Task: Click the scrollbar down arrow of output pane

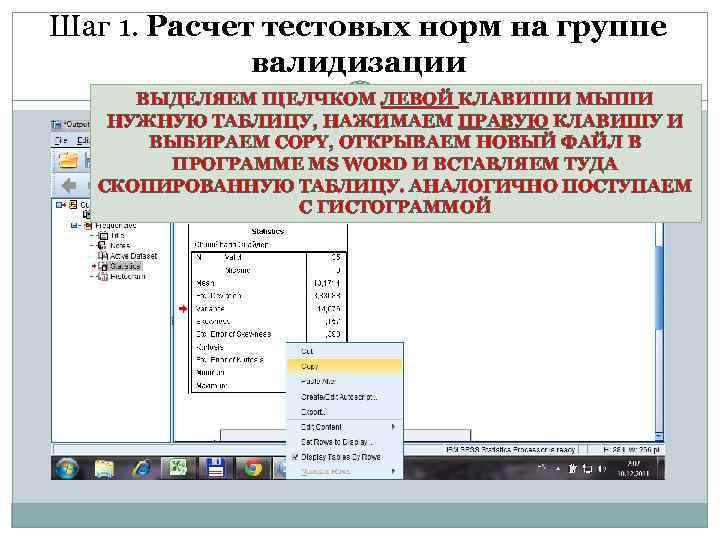Action: pyautogui.click(x=659, y=435)
